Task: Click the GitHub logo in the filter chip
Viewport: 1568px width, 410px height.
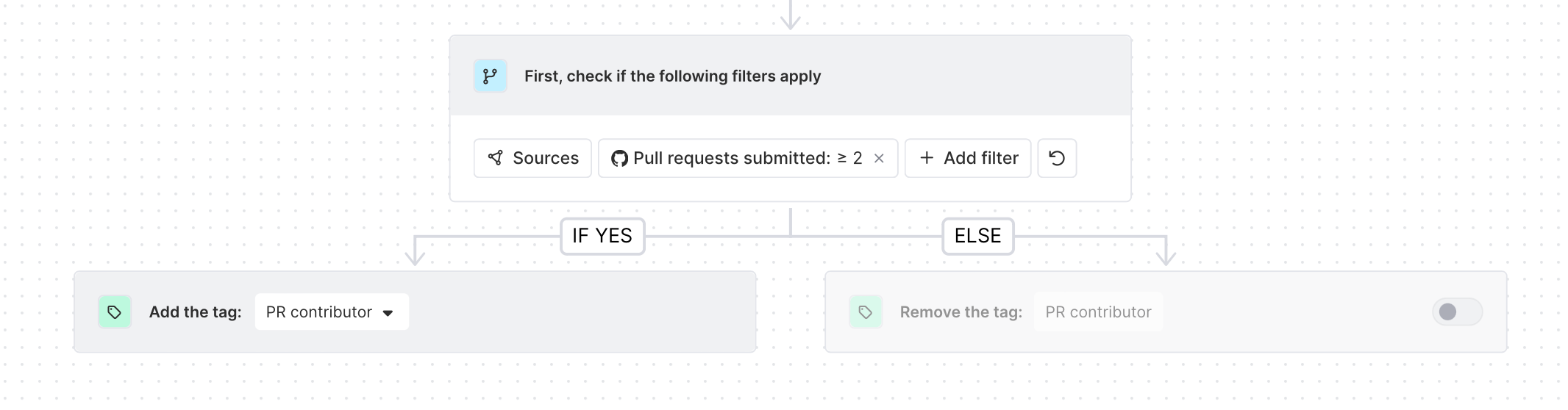Action: click(619, 158)
